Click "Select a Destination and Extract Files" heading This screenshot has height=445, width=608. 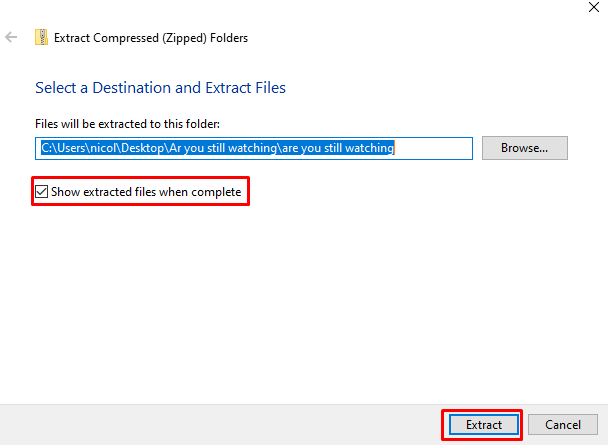[160, 88]
